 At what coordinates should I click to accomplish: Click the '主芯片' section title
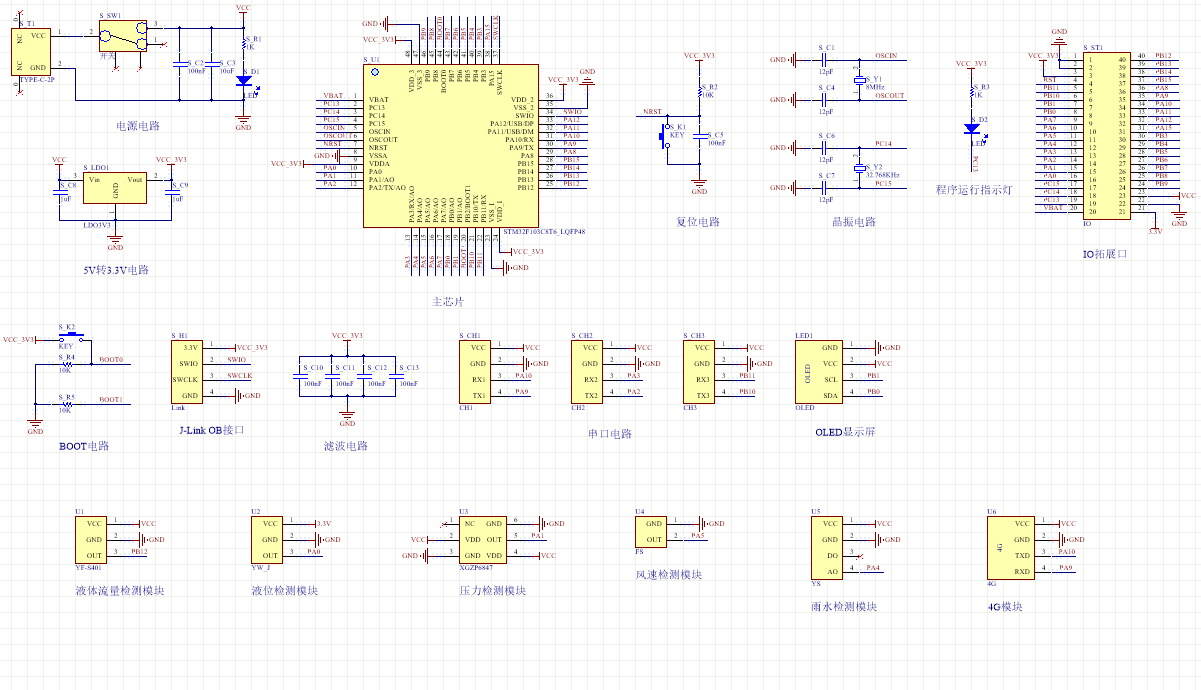[448, 302]
